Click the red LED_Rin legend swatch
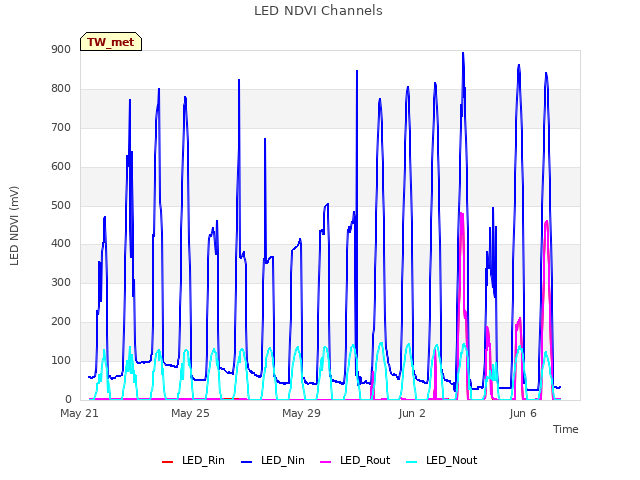The image size is (640, 480). [x=167, y=462]
